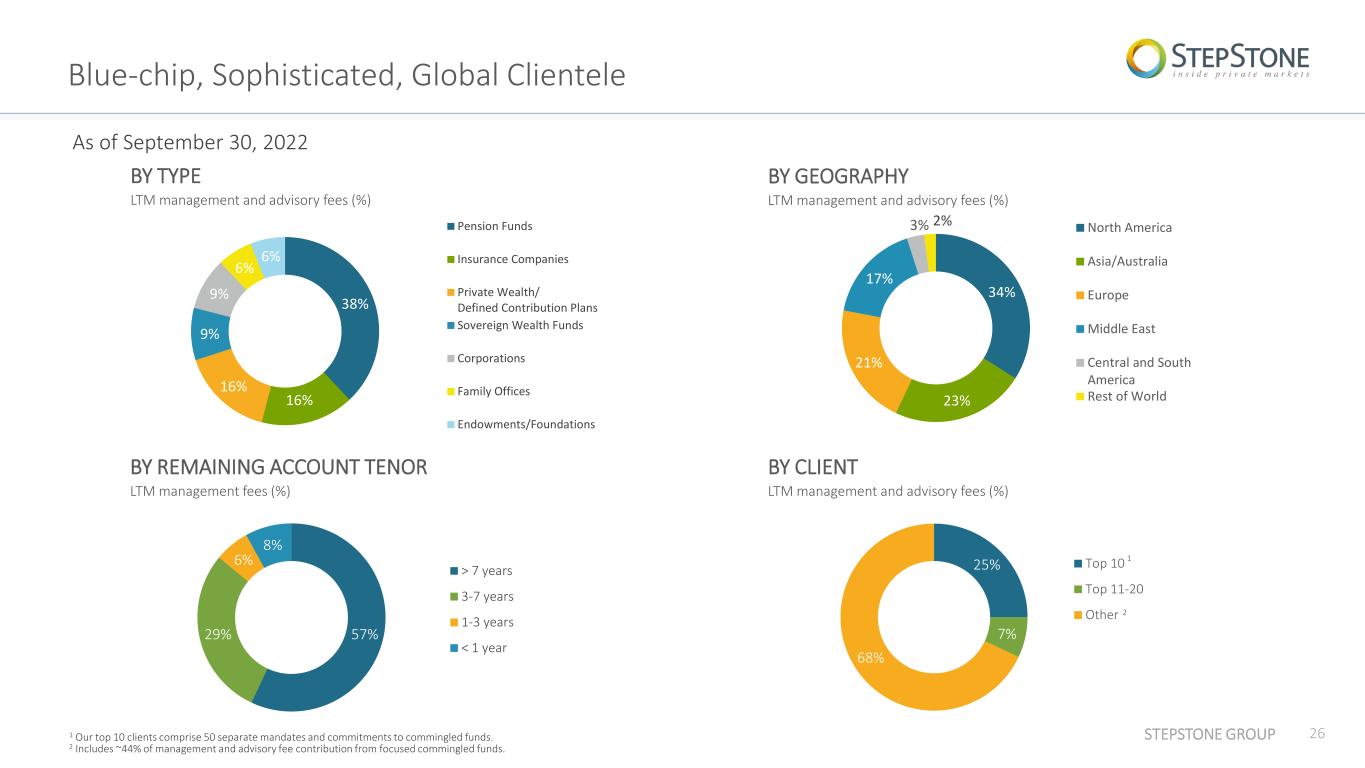Click the StepStone logo icon
Image resolution: width=1365 pixels, height=768 pixels.
1146,57
